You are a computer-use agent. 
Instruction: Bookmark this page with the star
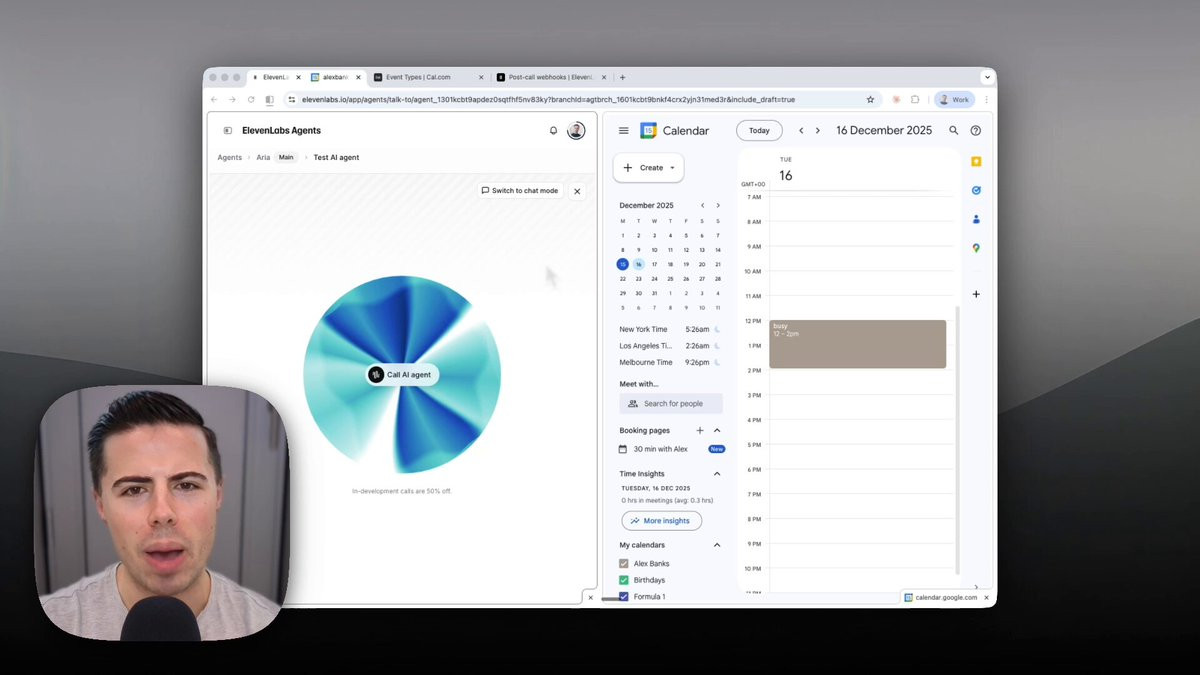point(870,100)
